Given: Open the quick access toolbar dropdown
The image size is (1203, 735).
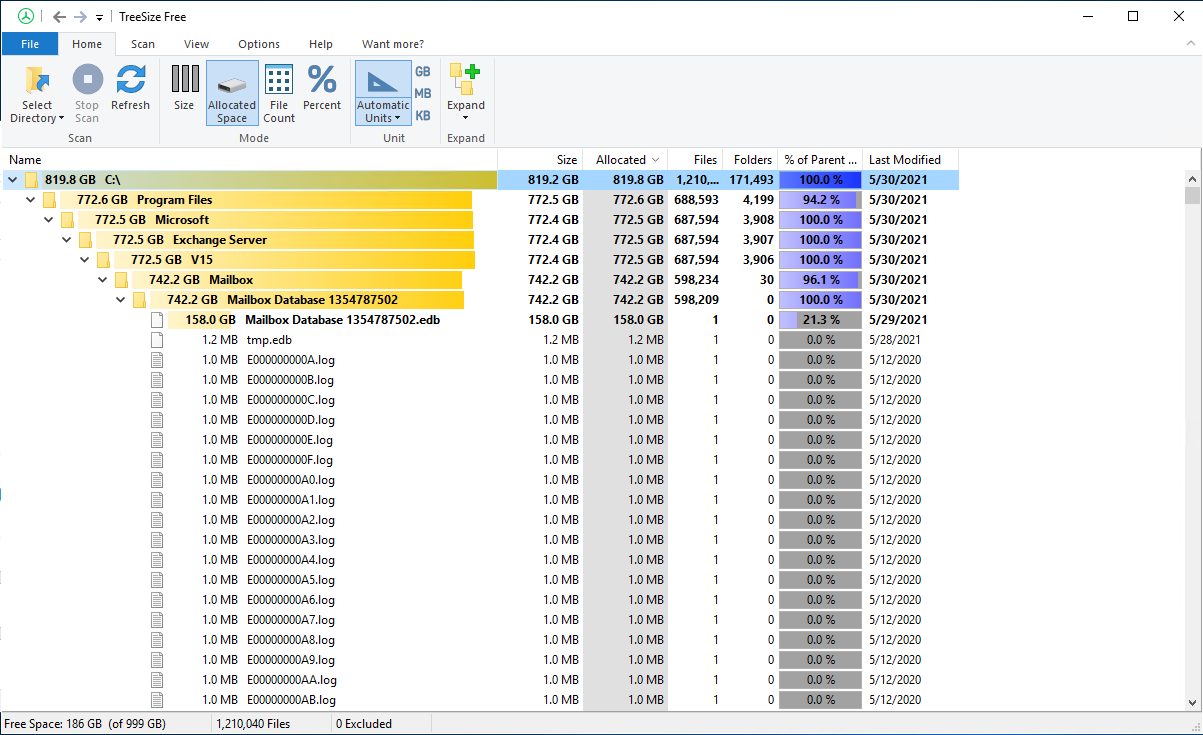Looking at the screenshot, I should [99, 18].
